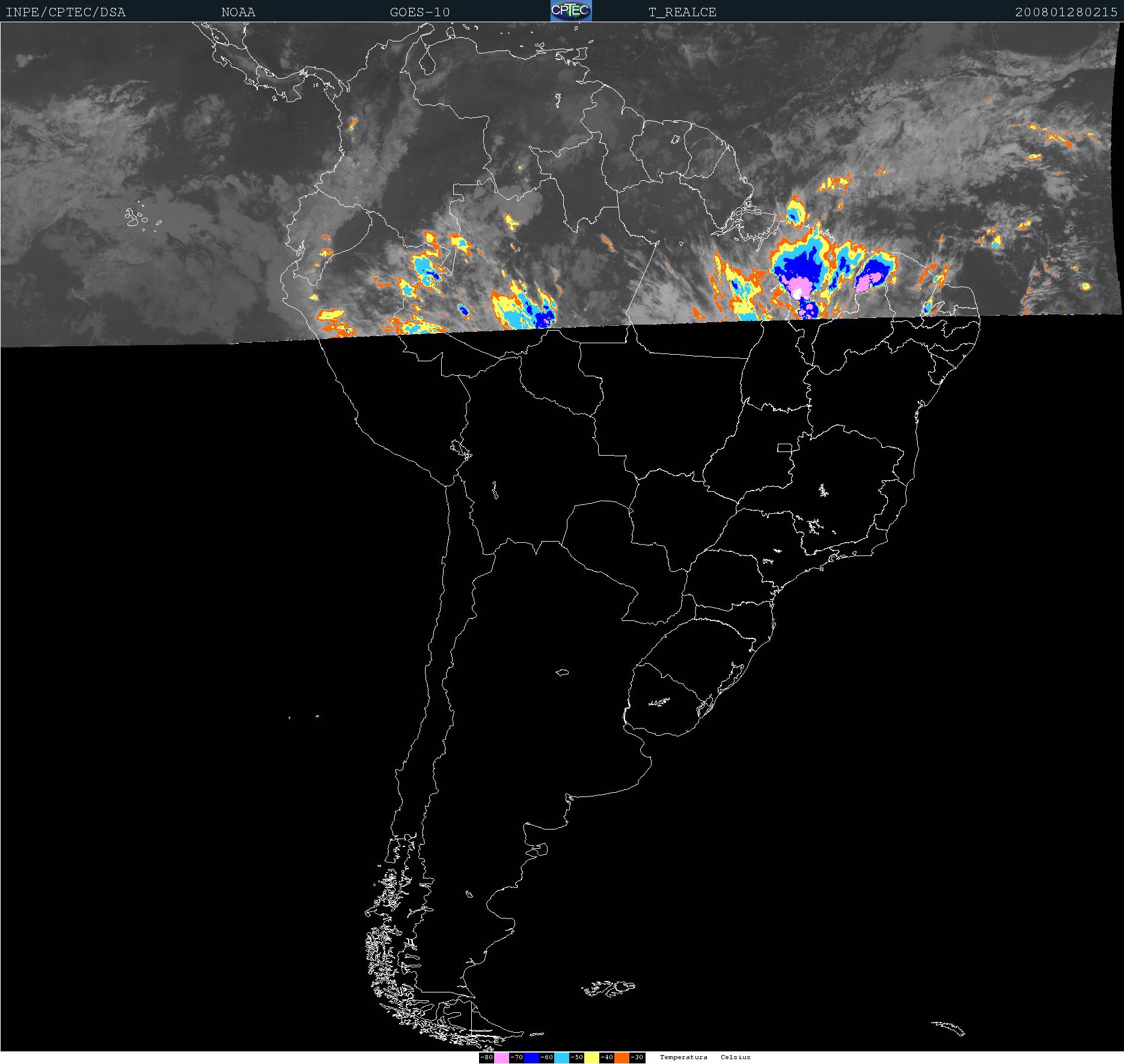
Task: Click the NOAA label in the header
Action: (238, 12)
